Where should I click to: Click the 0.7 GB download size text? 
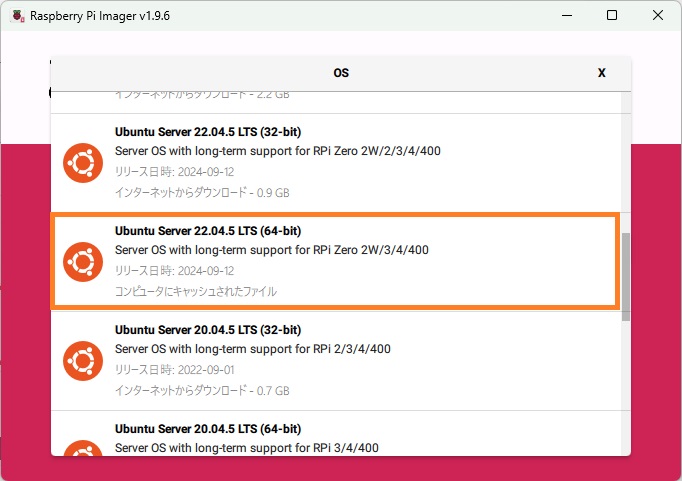202,390
